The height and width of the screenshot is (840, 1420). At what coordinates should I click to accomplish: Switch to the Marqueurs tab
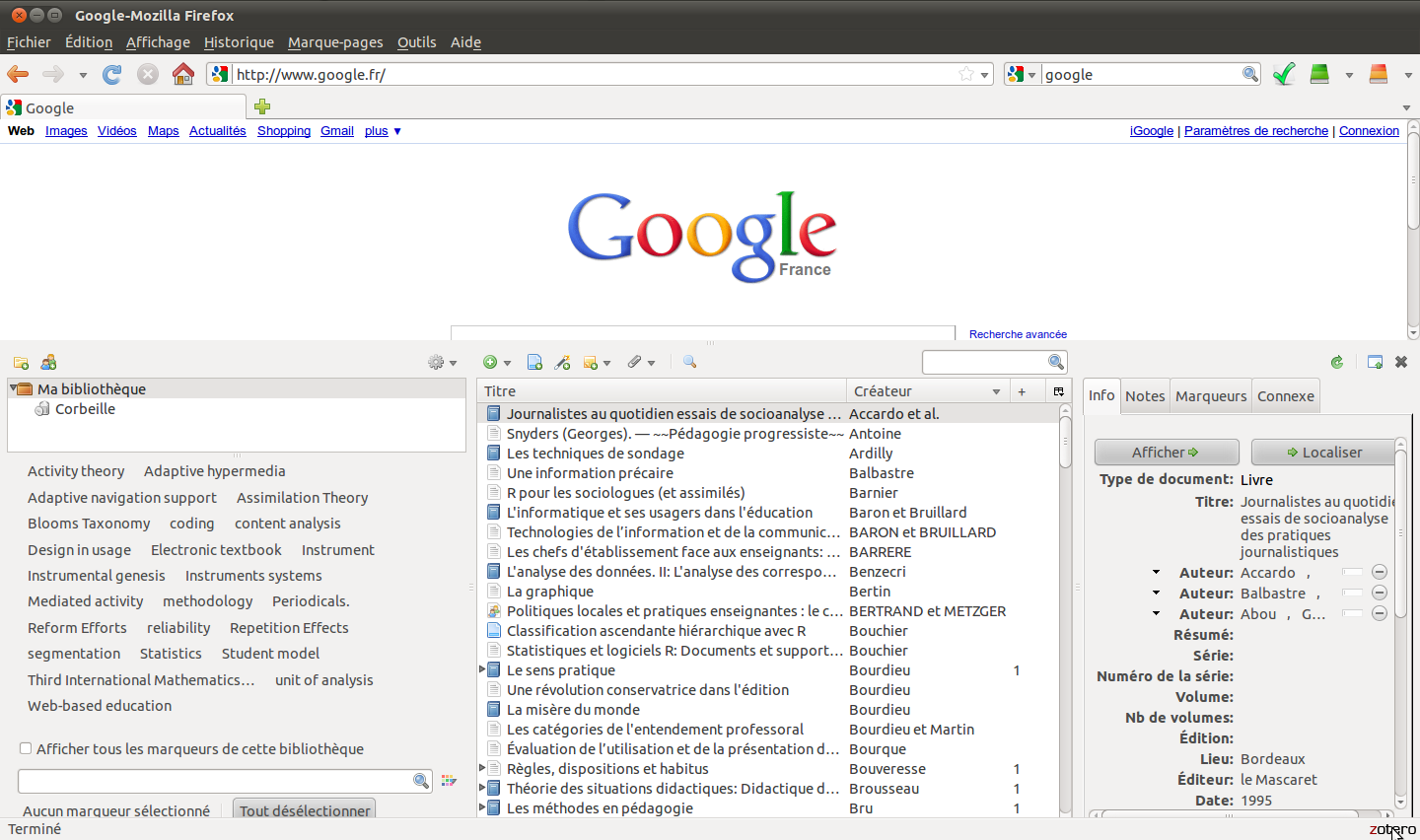(x=1211, y=396)
